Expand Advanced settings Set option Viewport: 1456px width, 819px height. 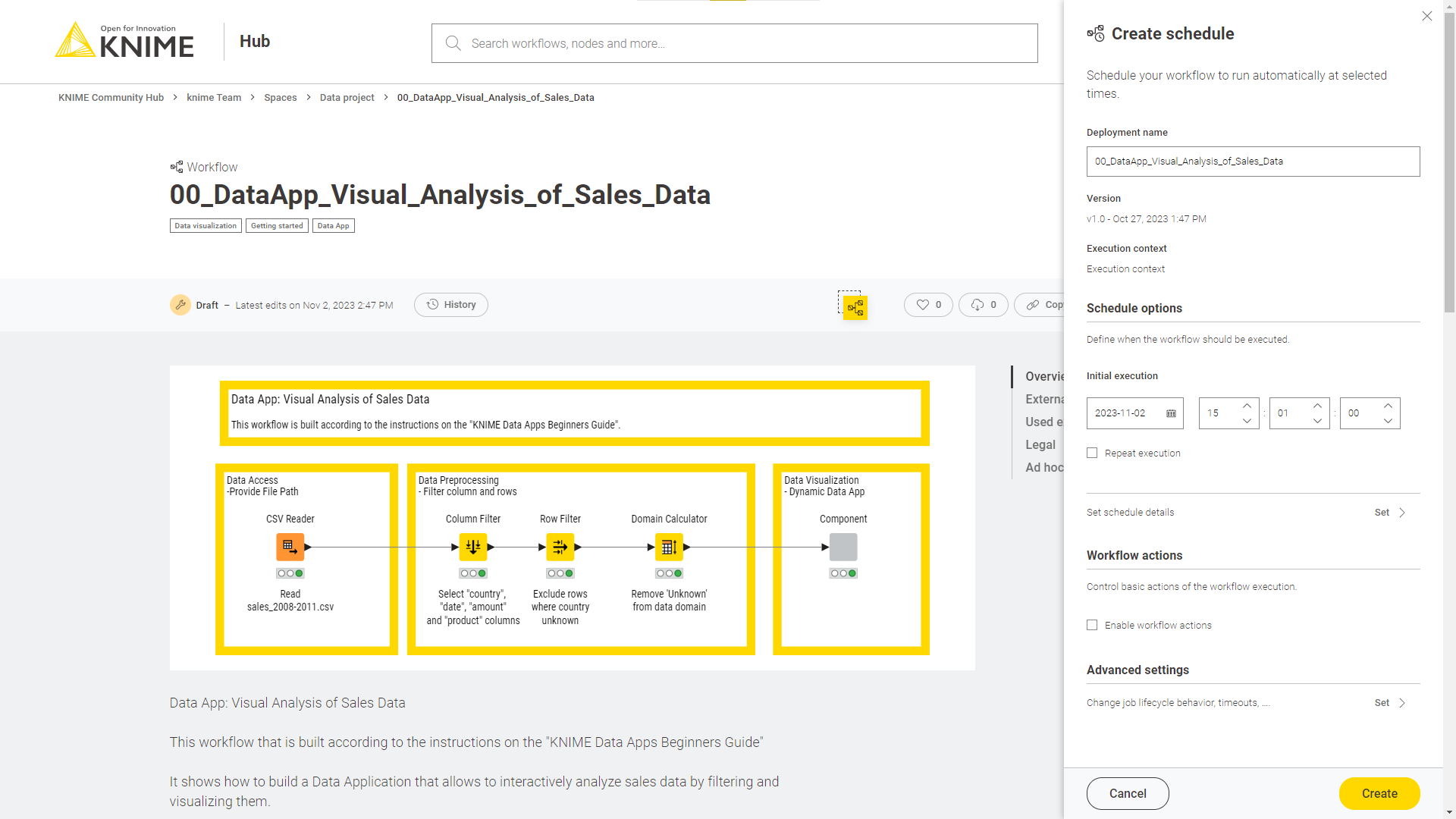(x=1390, y=703)
